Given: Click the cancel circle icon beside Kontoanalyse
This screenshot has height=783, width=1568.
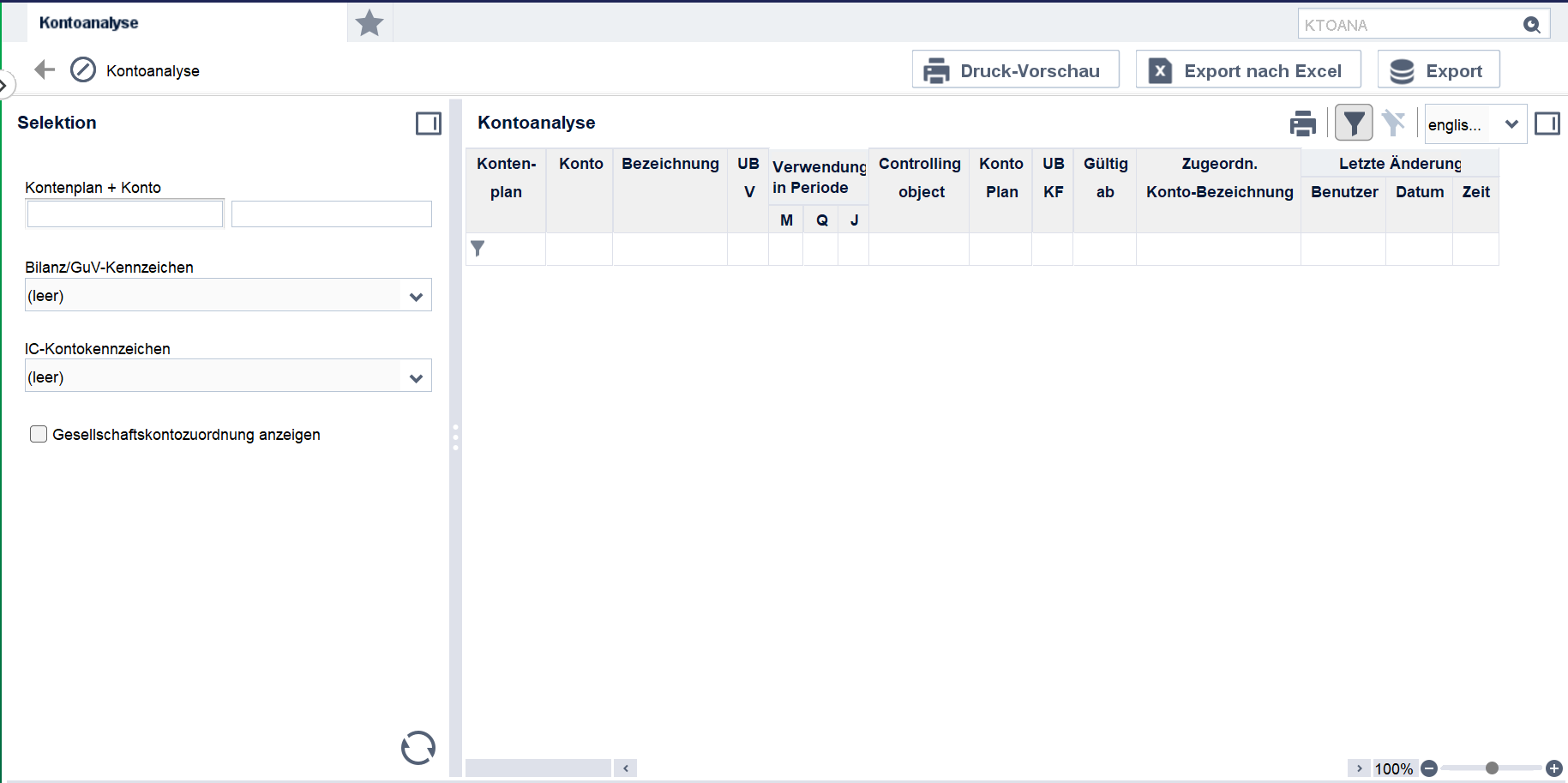Looking at the screenshot, I should tap(83, 70).
